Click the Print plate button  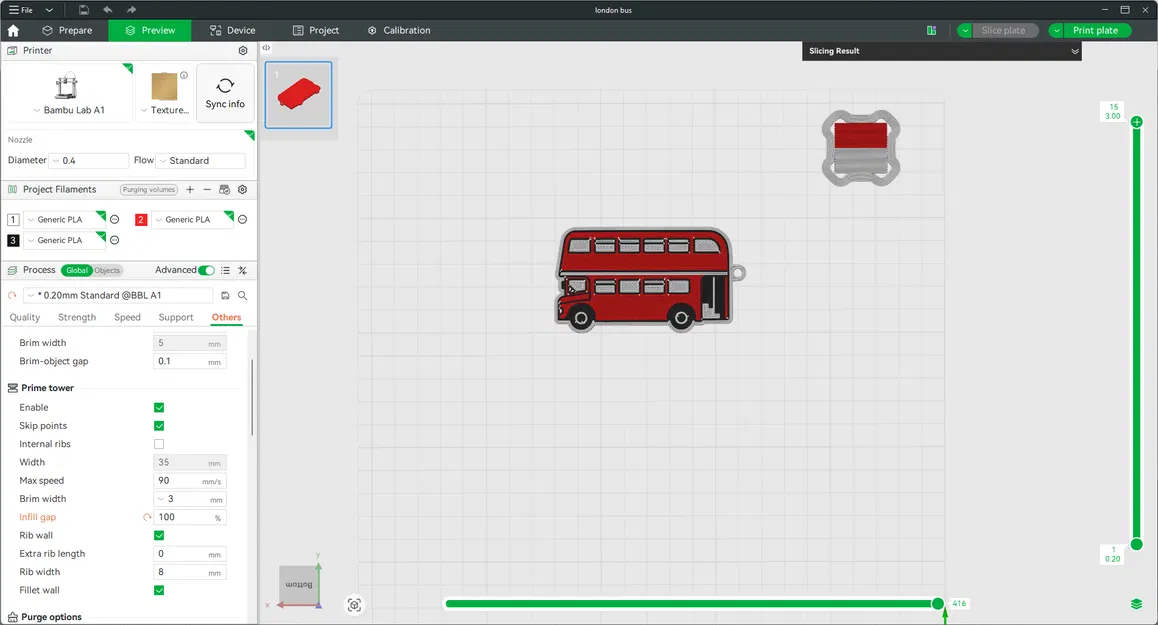pos(1096,30)
